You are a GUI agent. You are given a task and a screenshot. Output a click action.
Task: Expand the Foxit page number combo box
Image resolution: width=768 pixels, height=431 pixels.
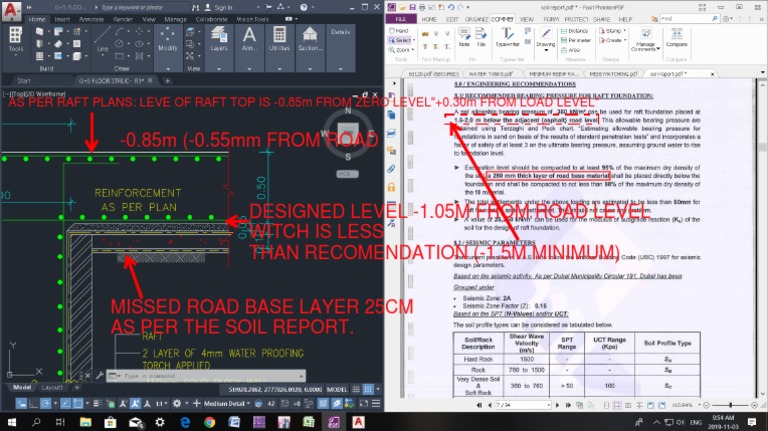(548, 405)
